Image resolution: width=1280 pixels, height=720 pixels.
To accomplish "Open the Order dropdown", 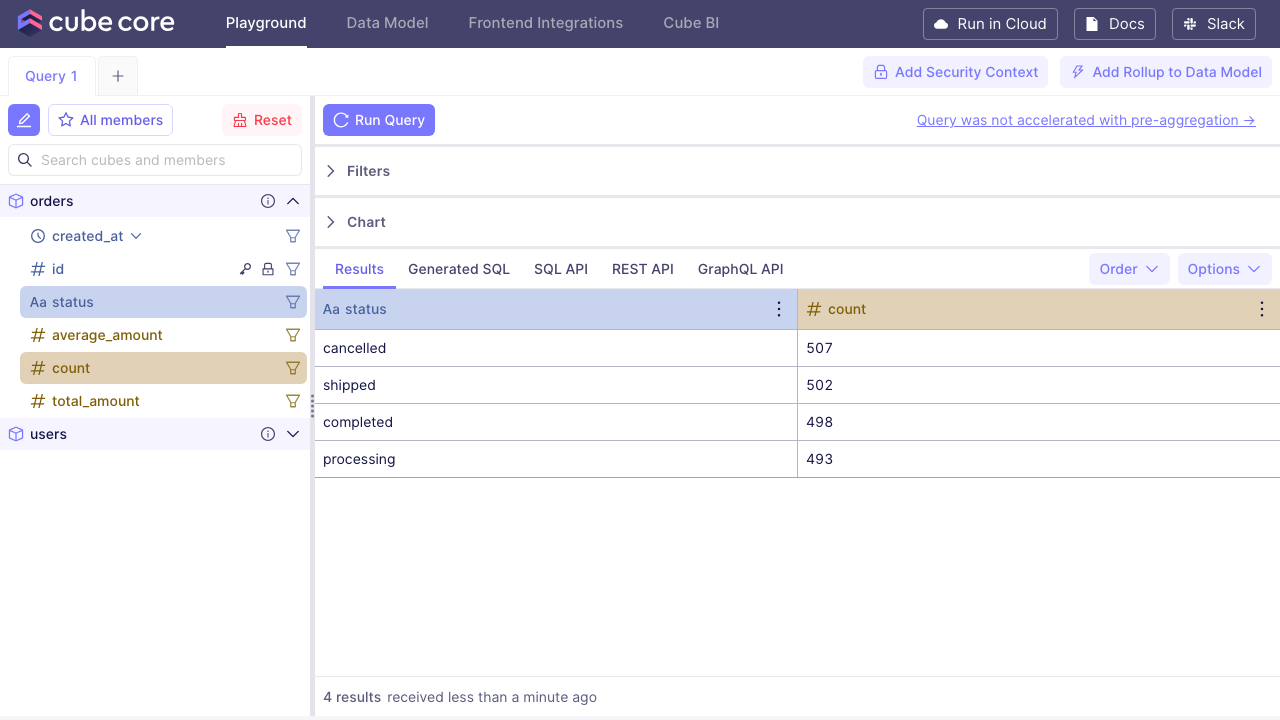I will click(1129, 269).
